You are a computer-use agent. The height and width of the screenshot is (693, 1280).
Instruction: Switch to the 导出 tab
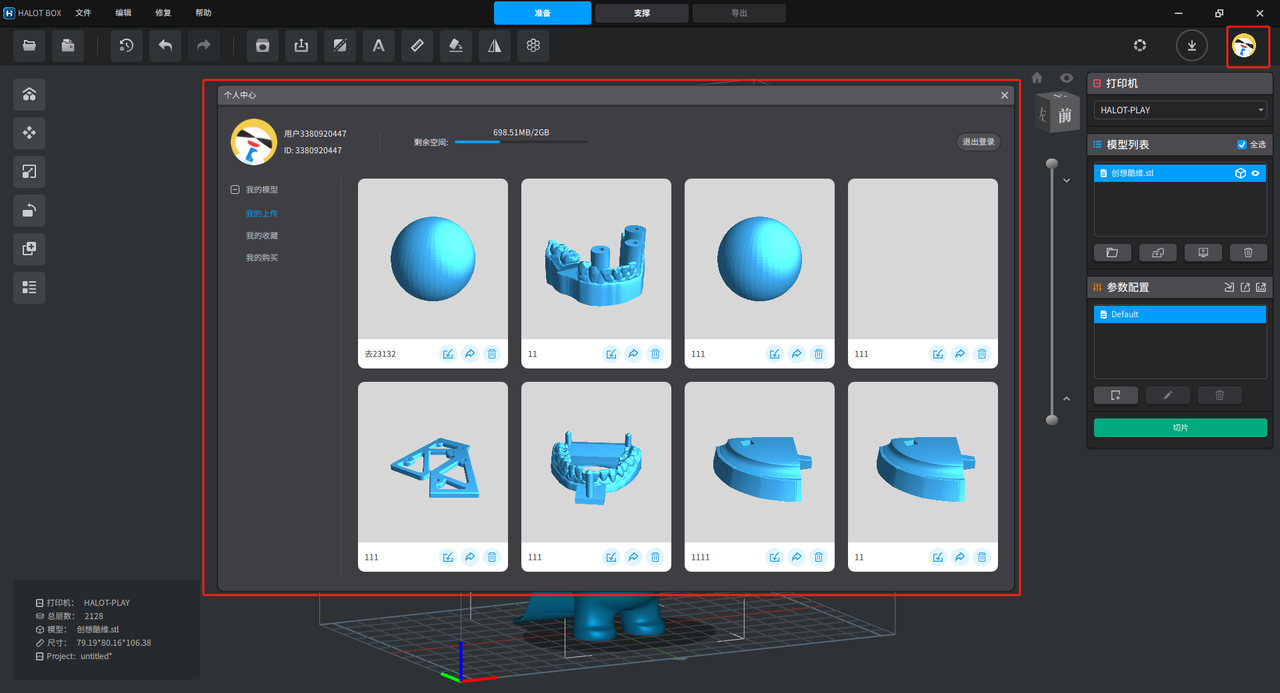pyautogui.click(x=739, y=13)
